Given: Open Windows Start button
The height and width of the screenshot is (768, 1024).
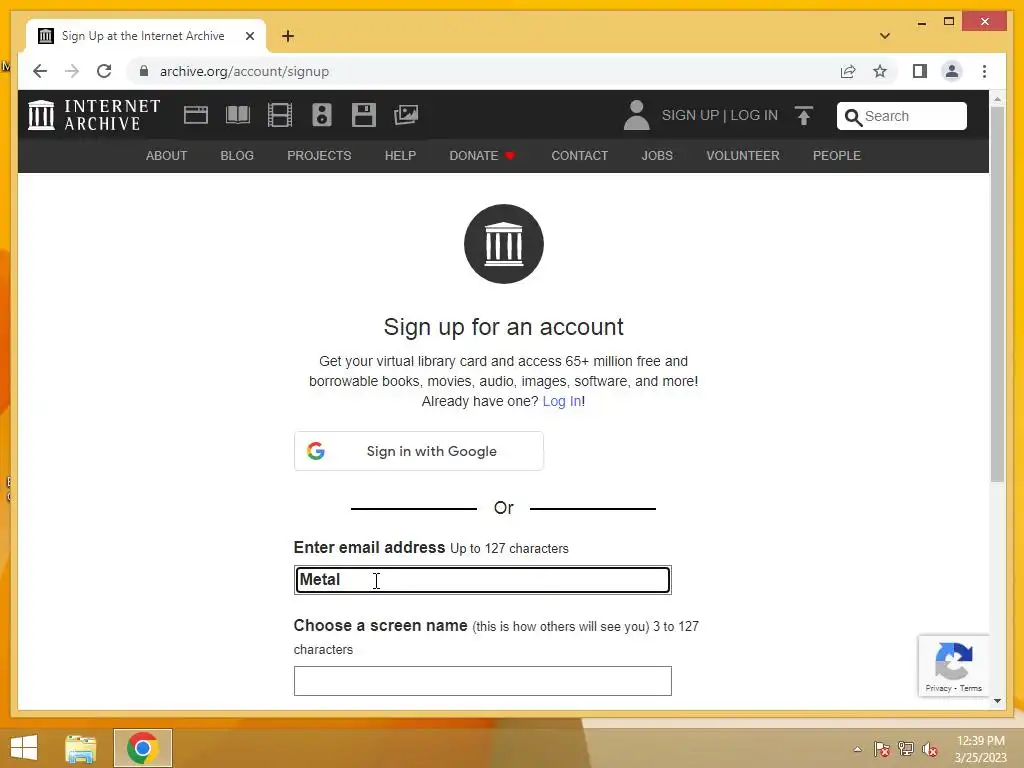Looking at the screenshot, I should click(x=24, y=748).
